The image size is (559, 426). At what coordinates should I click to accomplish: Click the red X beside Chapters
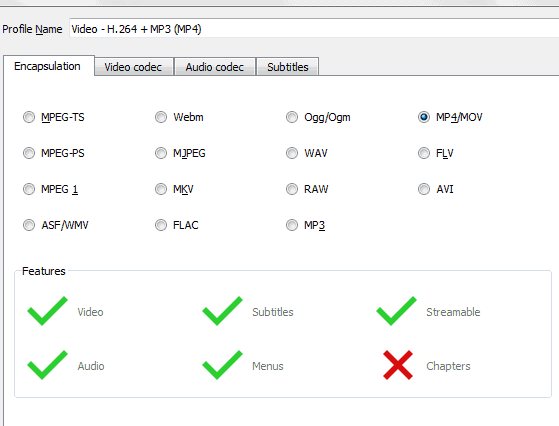pos(398,365)
